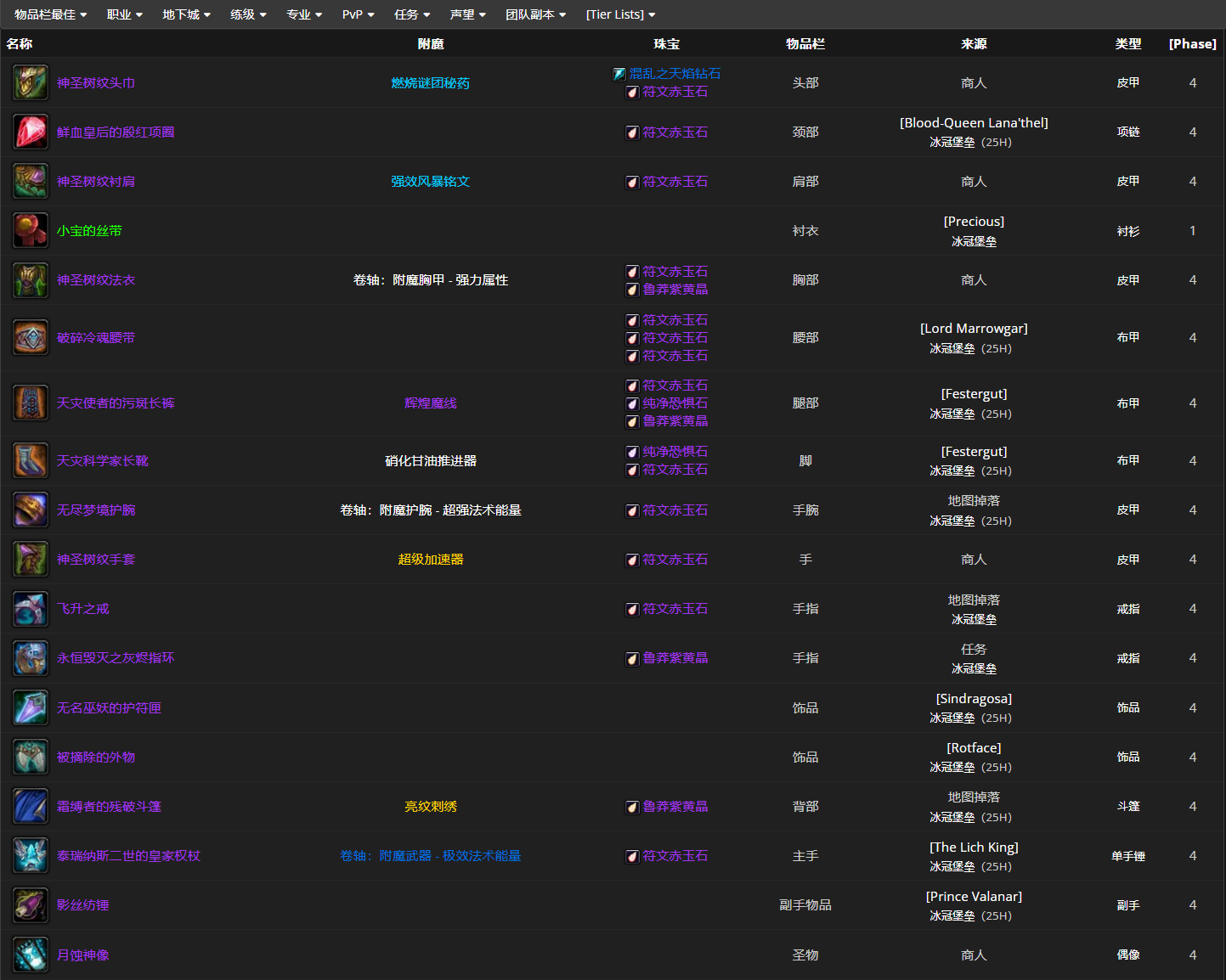Click the 鲜血皇后的殷红项圈 red gem icon
The width and height of the screenshot is (1226, 980).
31,132
